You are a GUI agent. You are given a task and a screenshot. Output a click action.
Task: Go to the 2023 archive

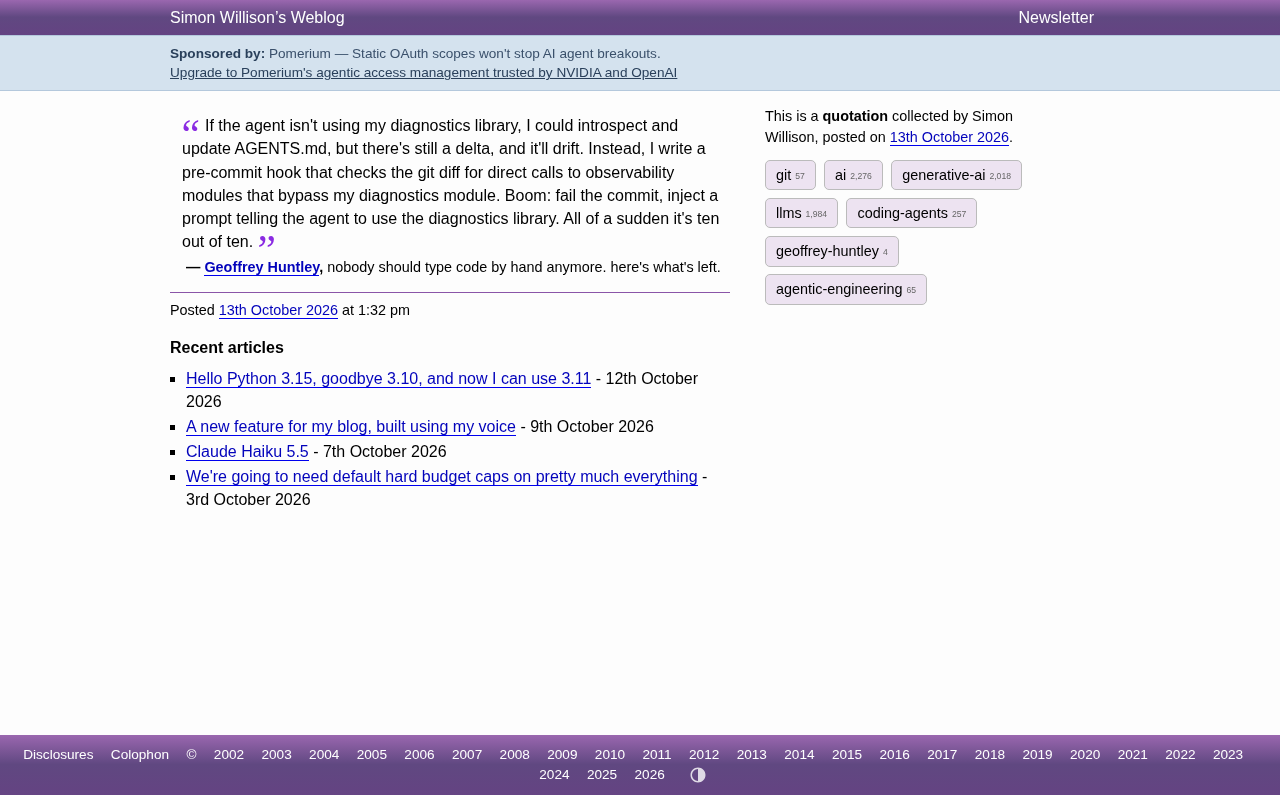1228,755
